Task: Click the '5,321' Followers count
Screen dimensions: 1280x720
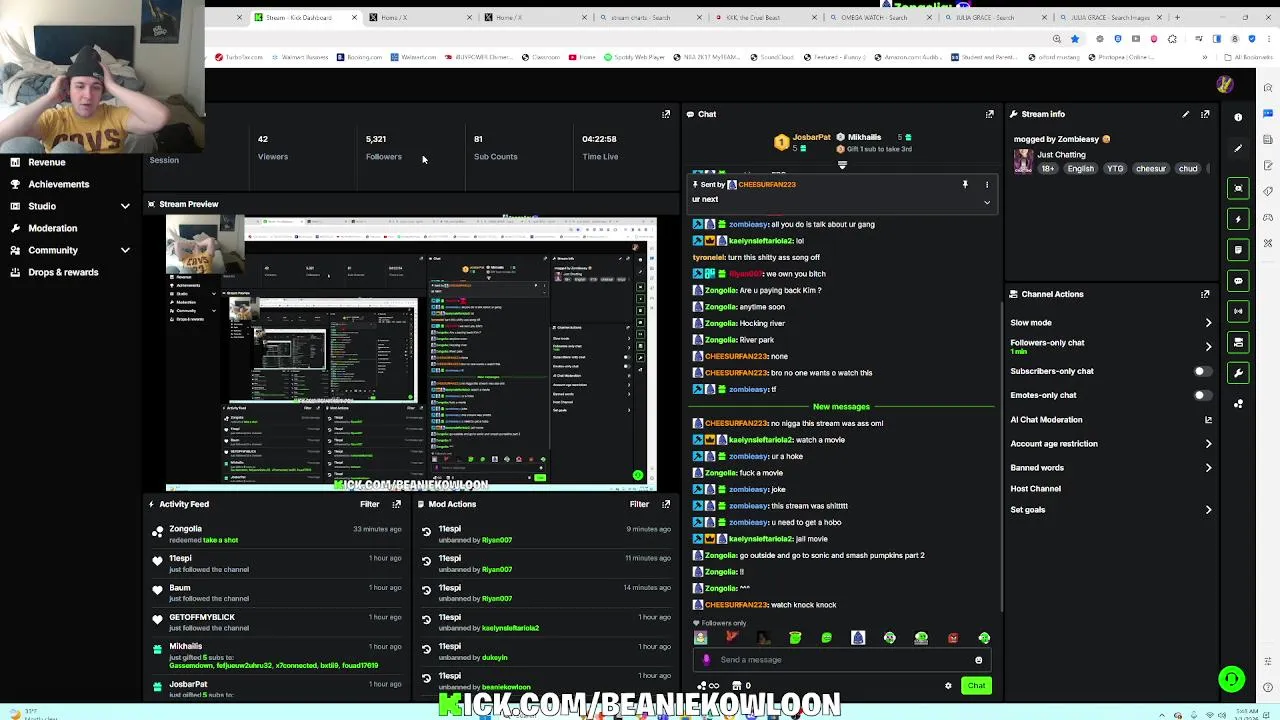Action: [x=376, y=139]
